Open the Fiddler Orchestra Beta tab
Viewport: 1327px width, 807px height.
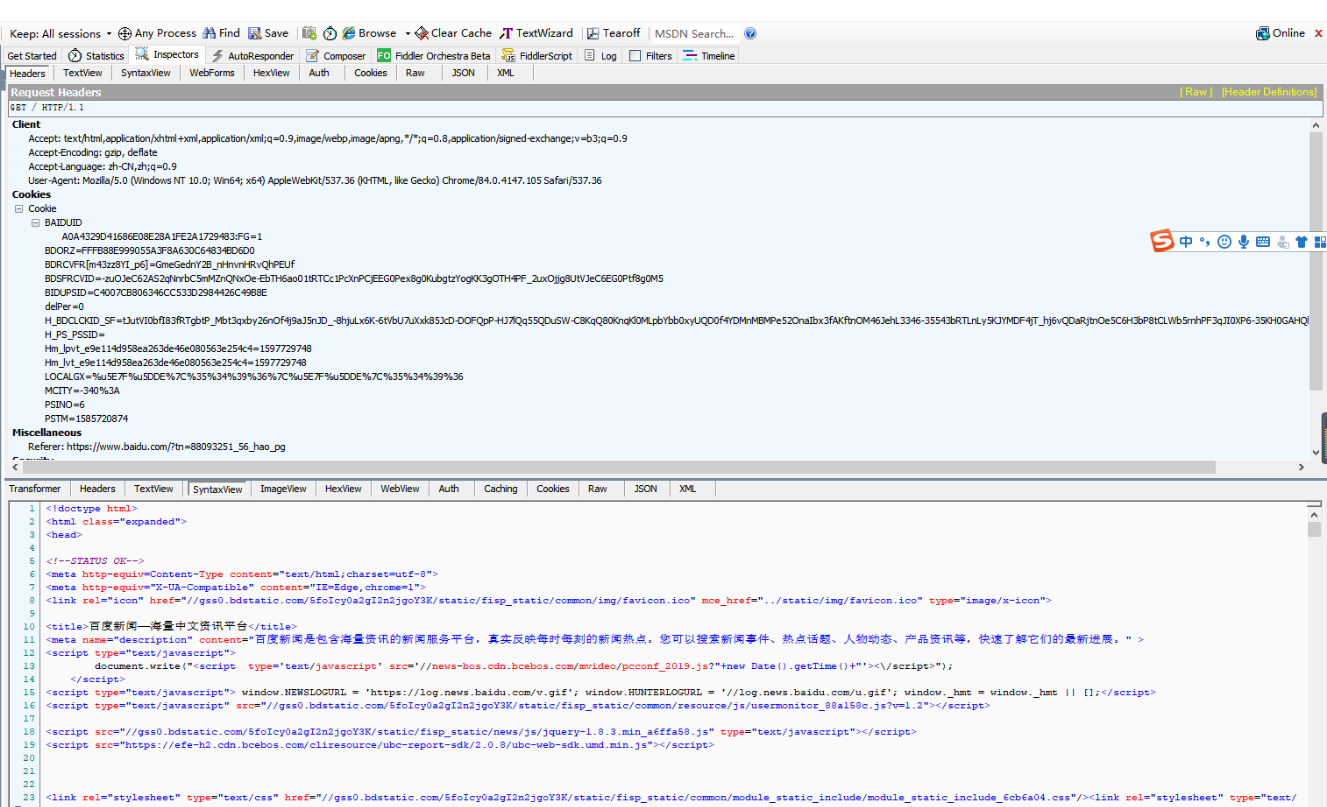434,56
